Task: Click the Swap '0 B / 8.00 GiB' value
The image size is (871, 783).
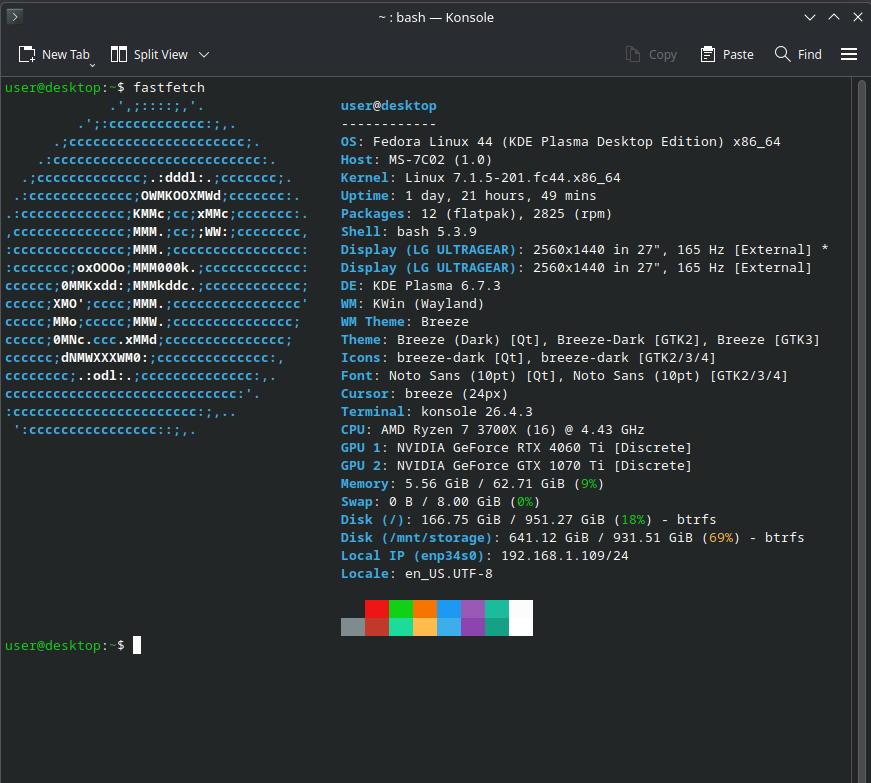Action: pyautogui.click(x=444, y=502)
